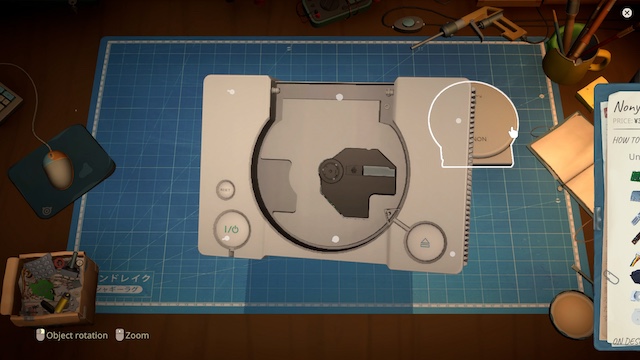
Task: Click the green circuit board item on the clipboard
Action: [635, 177]
